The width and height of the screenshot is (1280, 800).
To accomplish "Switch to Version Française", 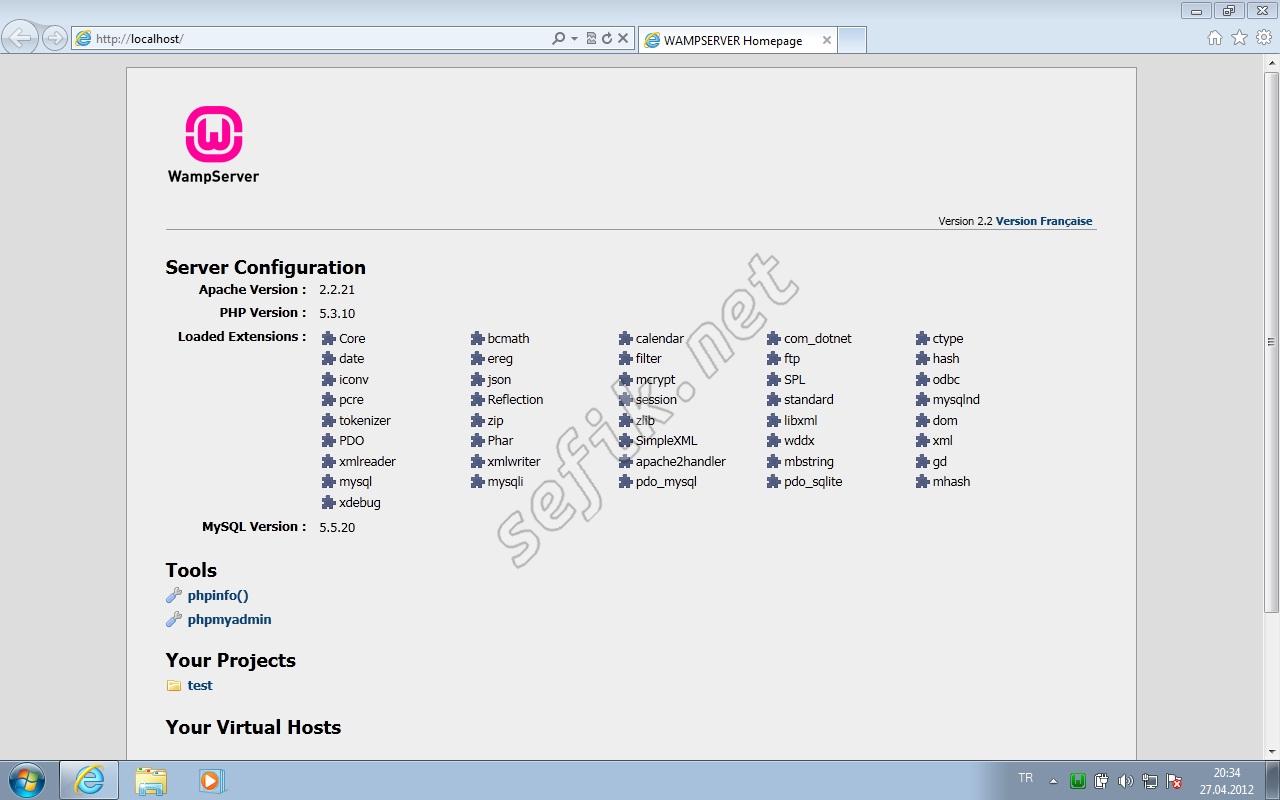I will [1044, 221].
